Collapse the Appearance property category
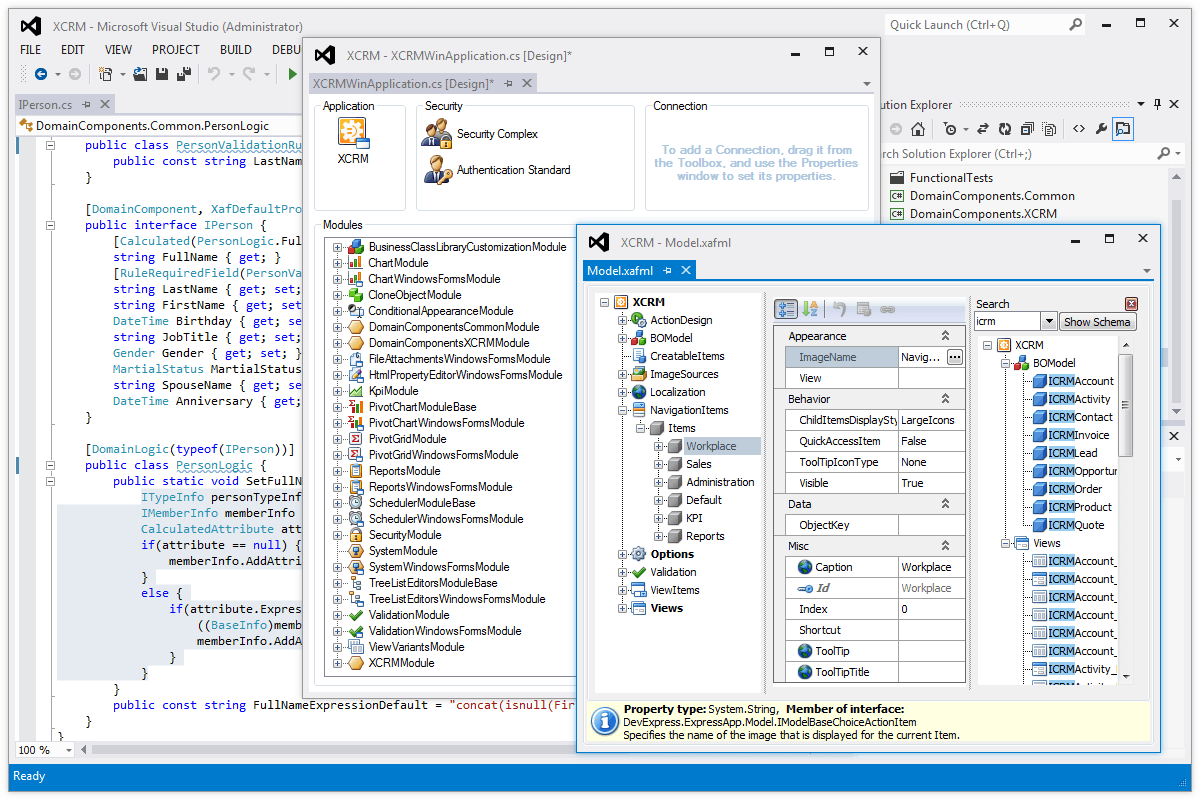The height and width of the screenshot is (800, 1200). click(945, 336)
